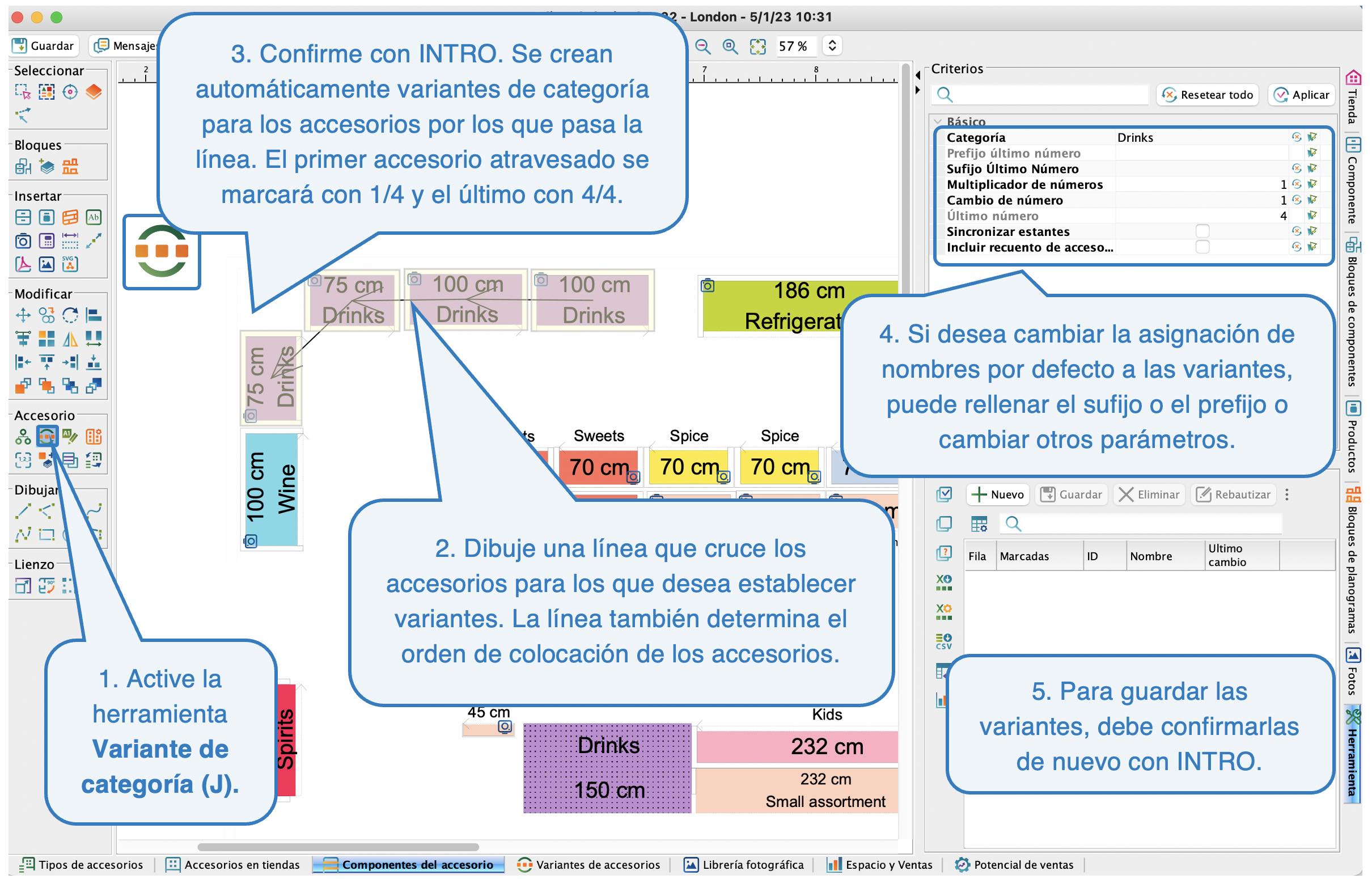
Task: Click the pick arrow for Último número row
Action: click(x=1312, y=215)
